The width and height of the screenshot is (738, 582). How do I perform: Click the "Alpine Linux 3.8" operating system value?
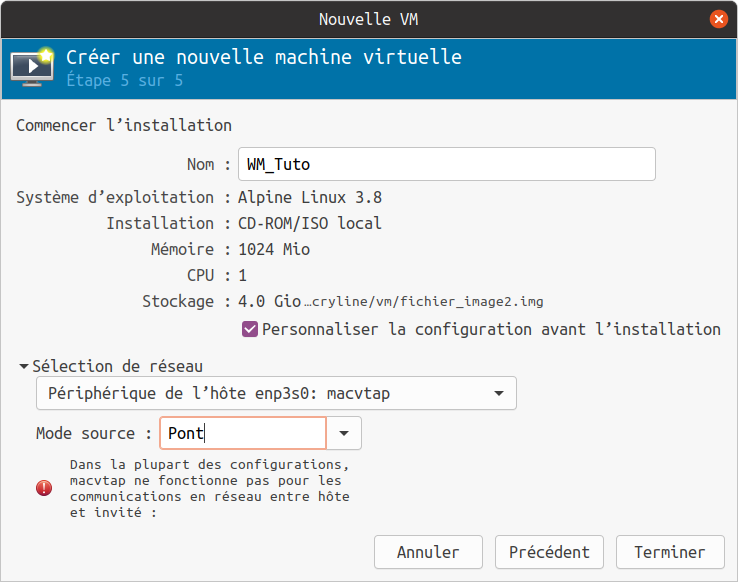pos(310,197)
